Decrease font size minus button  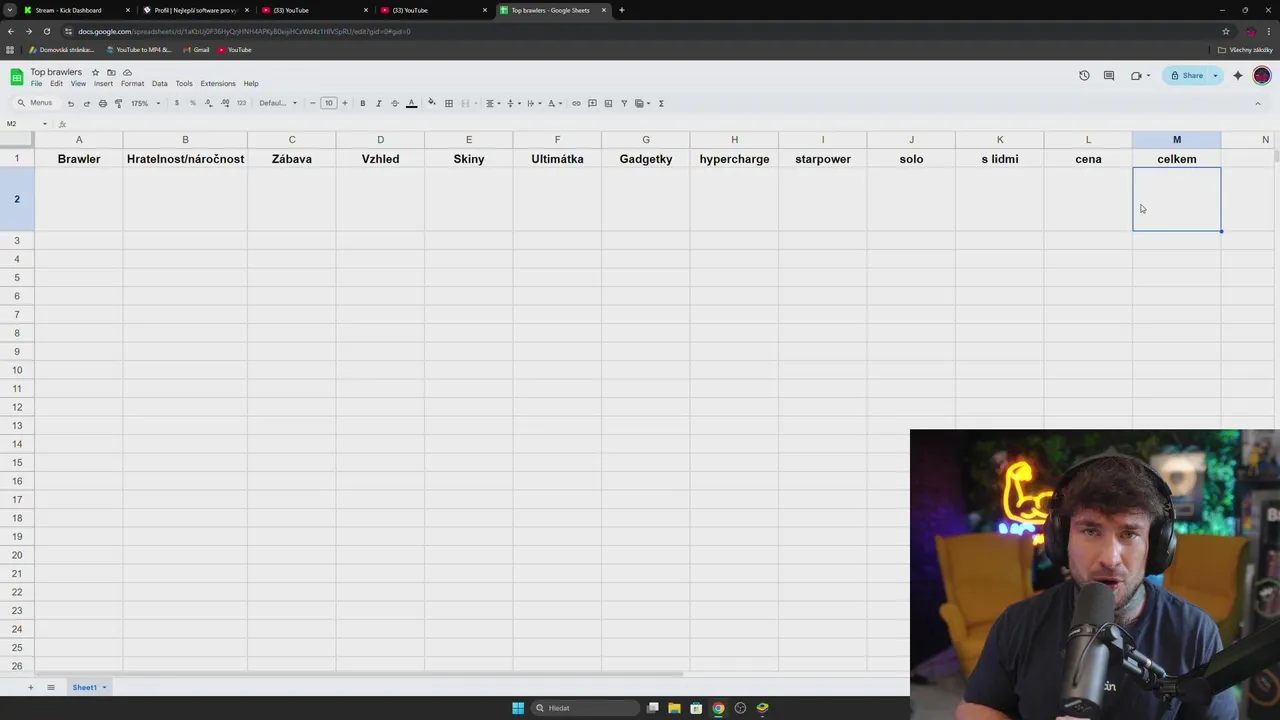(312, 103)
